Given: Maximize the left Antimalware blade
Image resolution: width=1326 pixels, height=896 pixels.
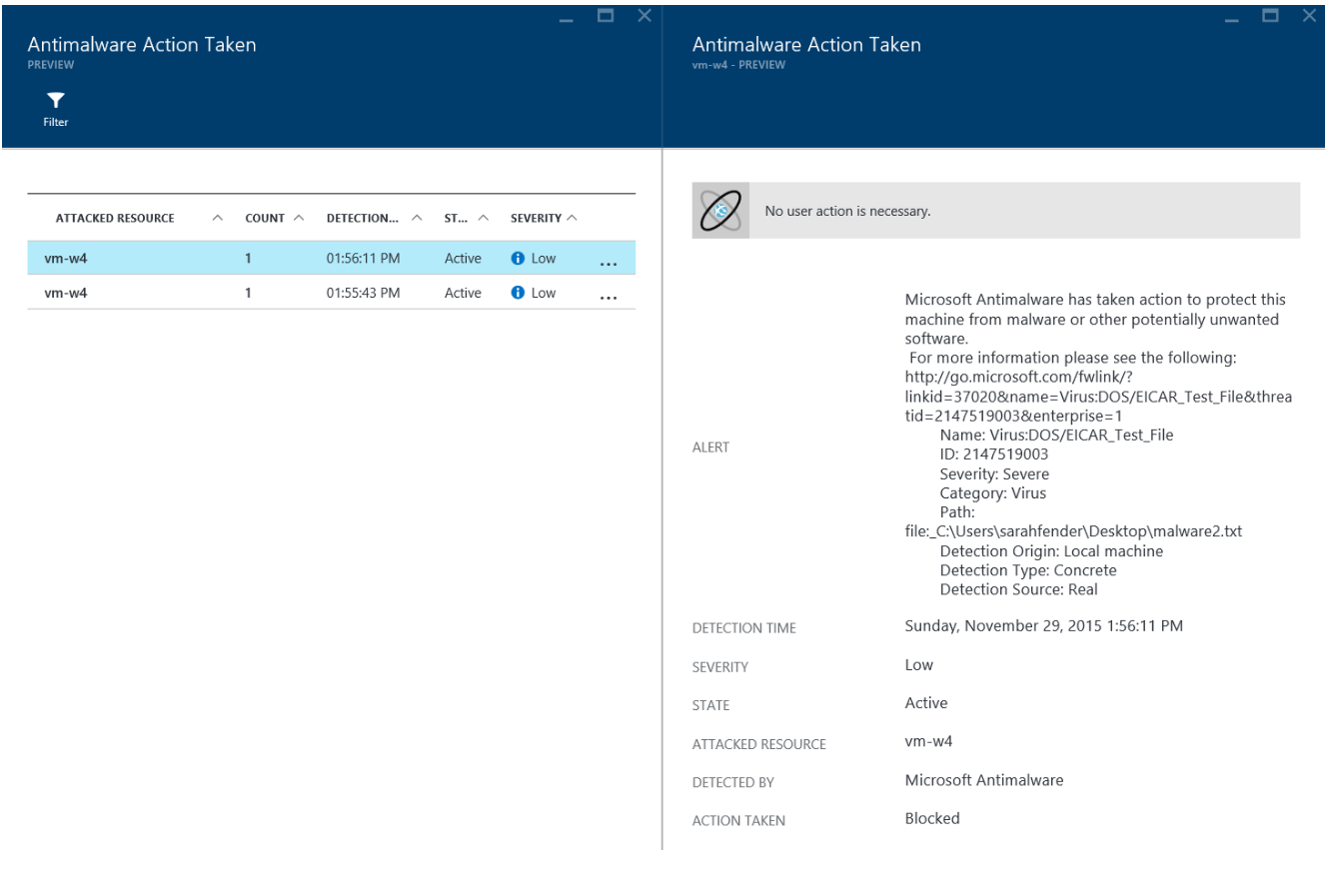Looking at the screenshot, I should (x=606, y=15).
